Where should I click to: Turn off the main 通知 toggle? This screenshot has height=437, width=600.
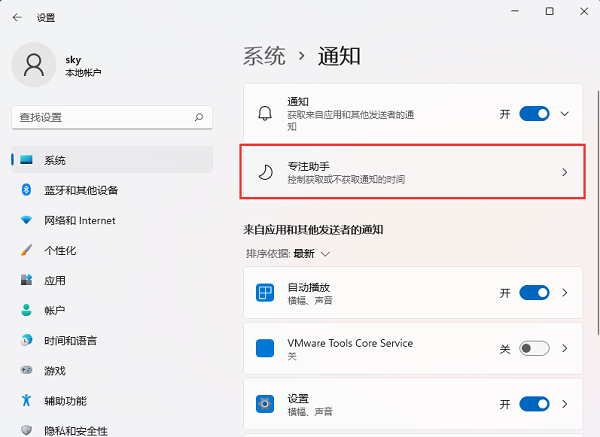[535, 114]
